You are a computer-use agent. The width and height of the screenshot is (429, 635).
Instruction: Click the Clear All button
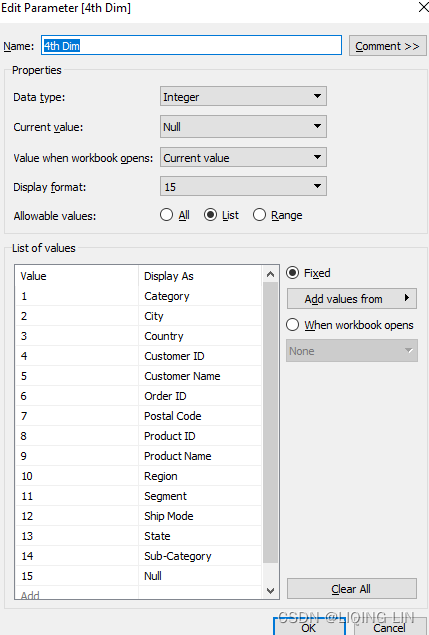tap(352, 588)
